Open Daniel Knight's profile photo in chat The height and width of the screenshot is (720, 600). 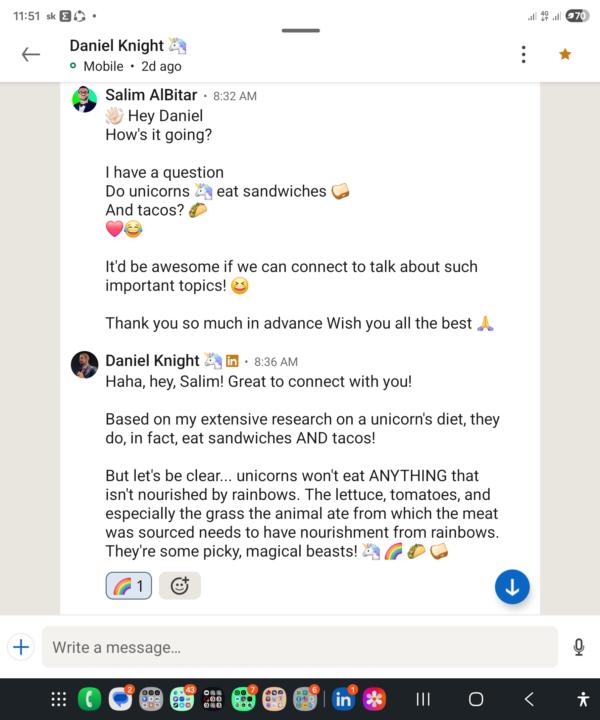85,364
